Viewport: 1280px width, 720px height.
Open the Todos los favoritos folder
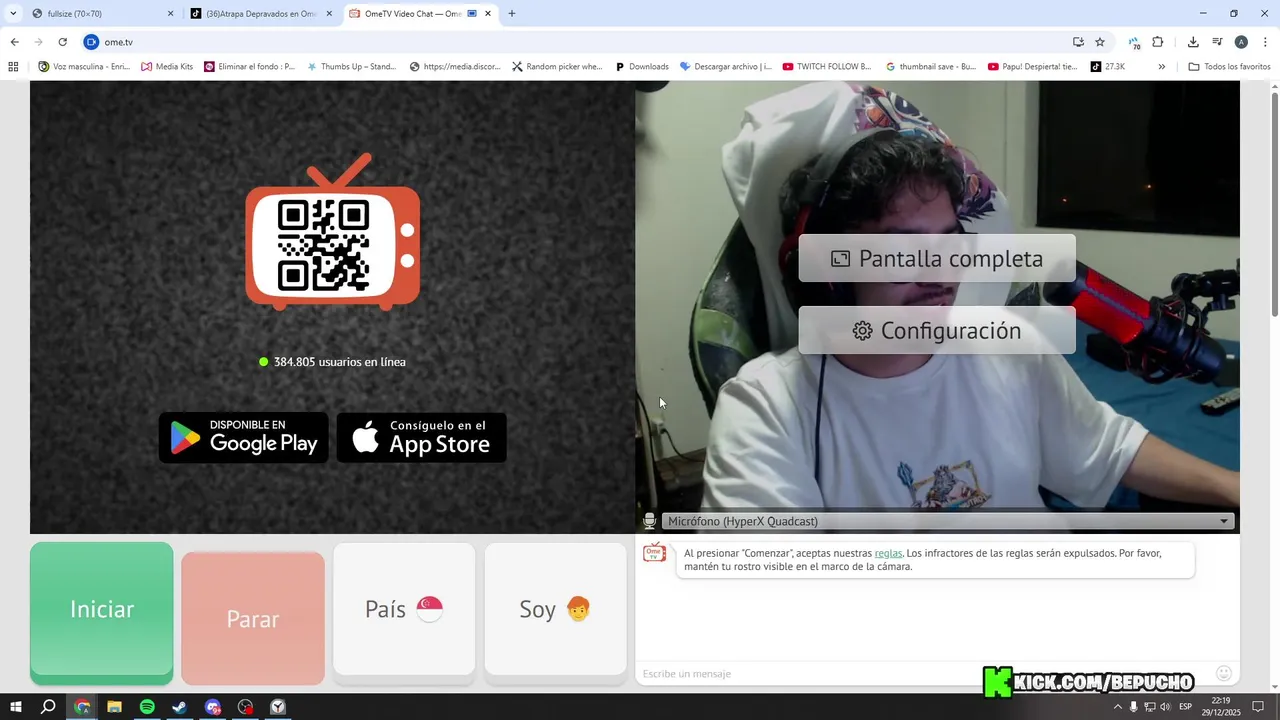1229,67
